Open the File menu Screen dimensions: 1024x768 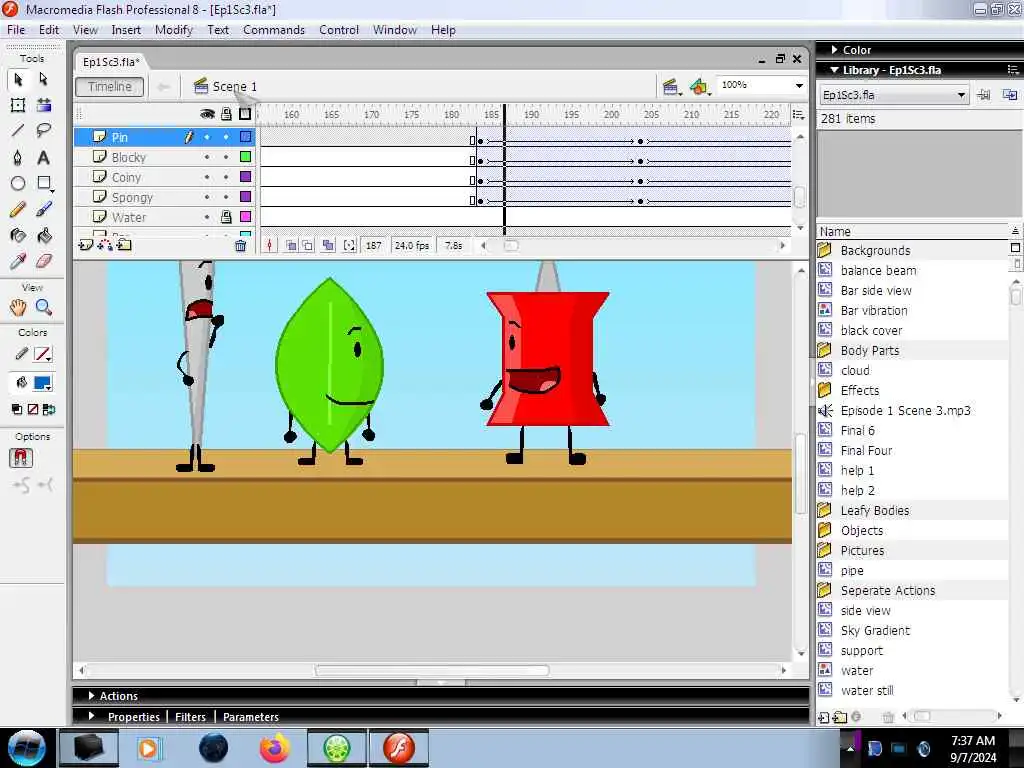(x=16, y=30)
